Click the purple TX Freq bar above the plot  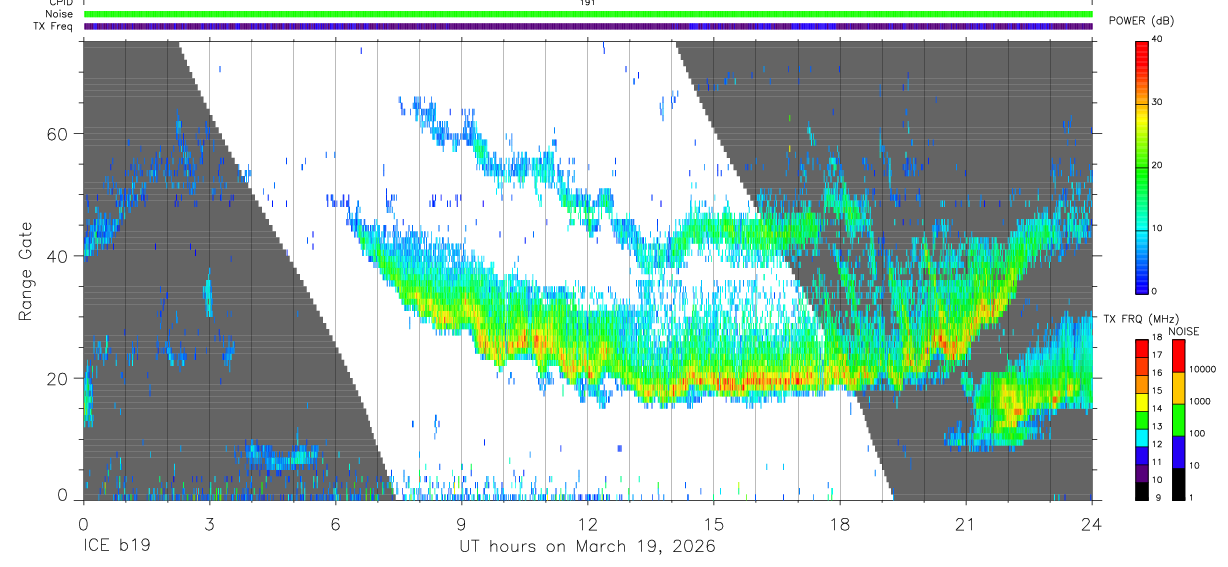click(588, 27)
